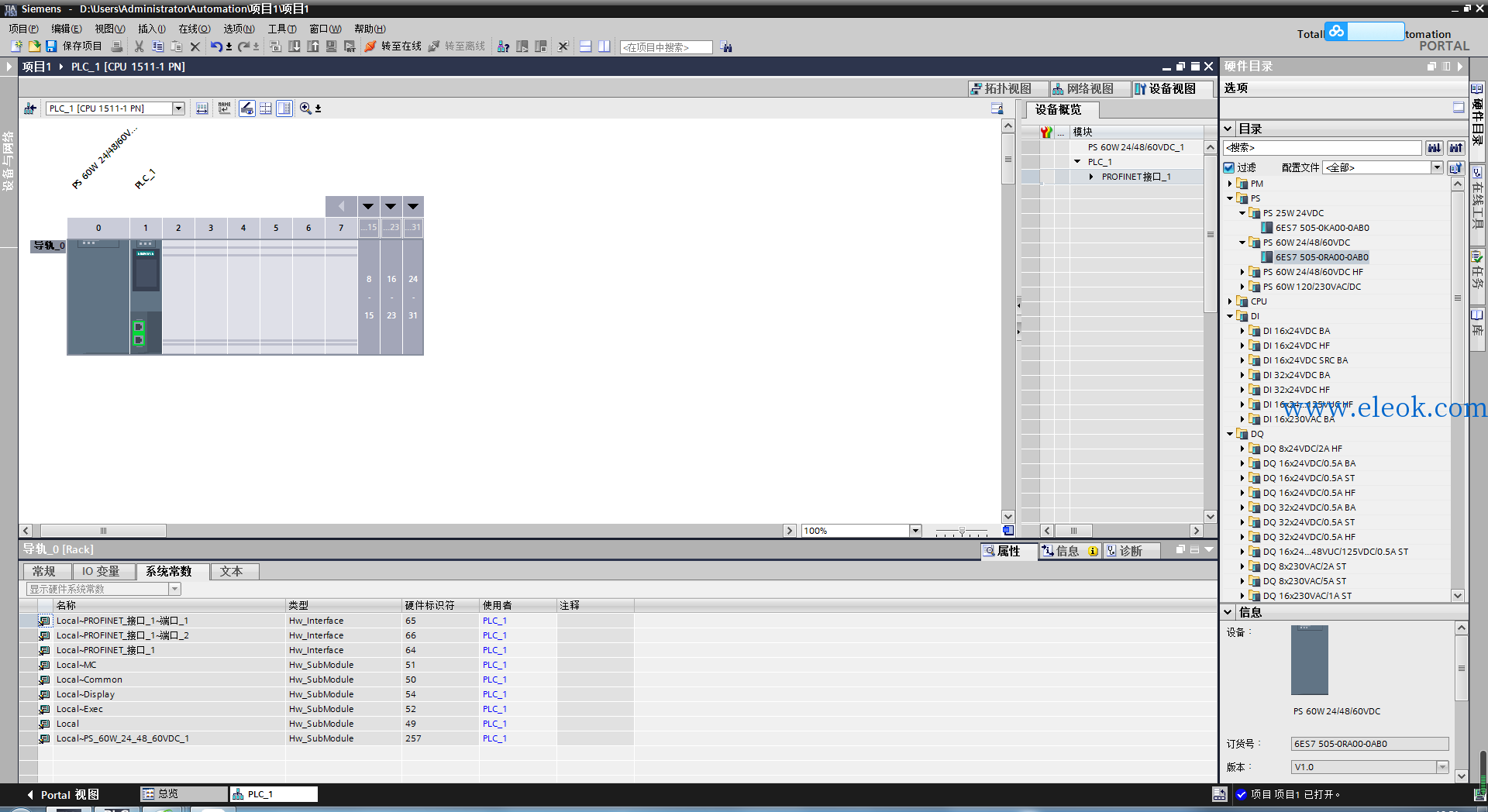The width and height of the screenshot is (1488, 812).
Task: Click the 在项目中搜索 project search field
Action: point(666,47)
